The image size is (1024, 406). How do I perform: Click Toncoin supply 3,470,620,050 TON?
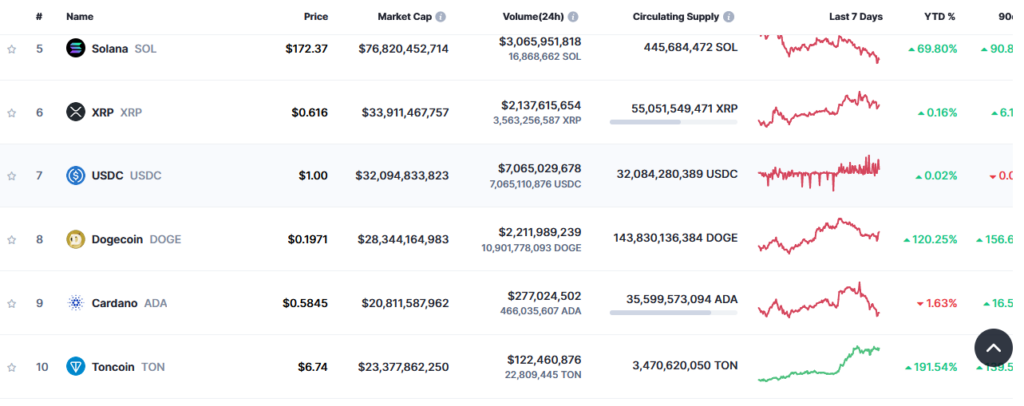coord(685,366)
